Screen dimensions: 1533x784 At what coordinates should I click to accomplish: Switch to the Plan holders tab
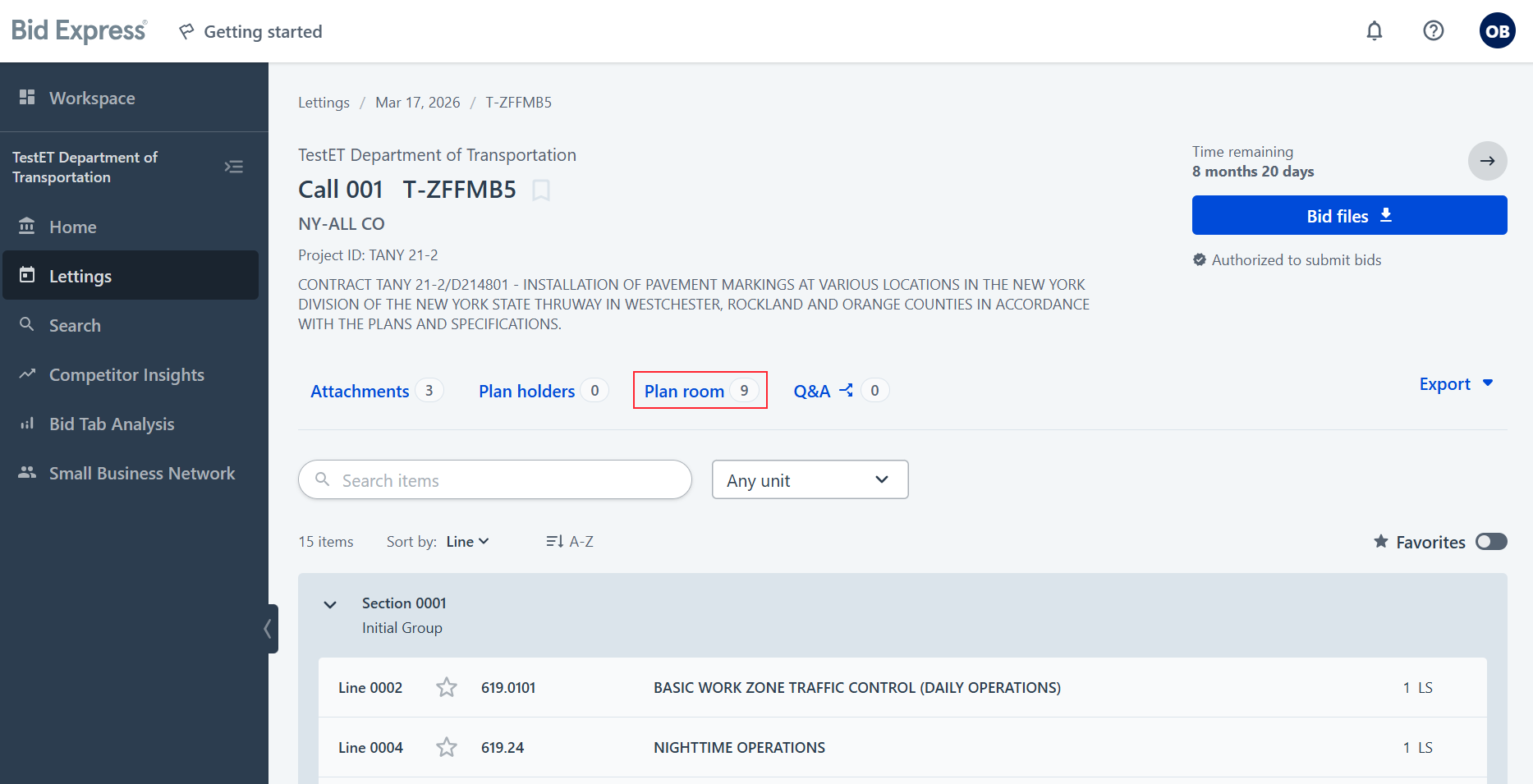(x=543, y=391)
